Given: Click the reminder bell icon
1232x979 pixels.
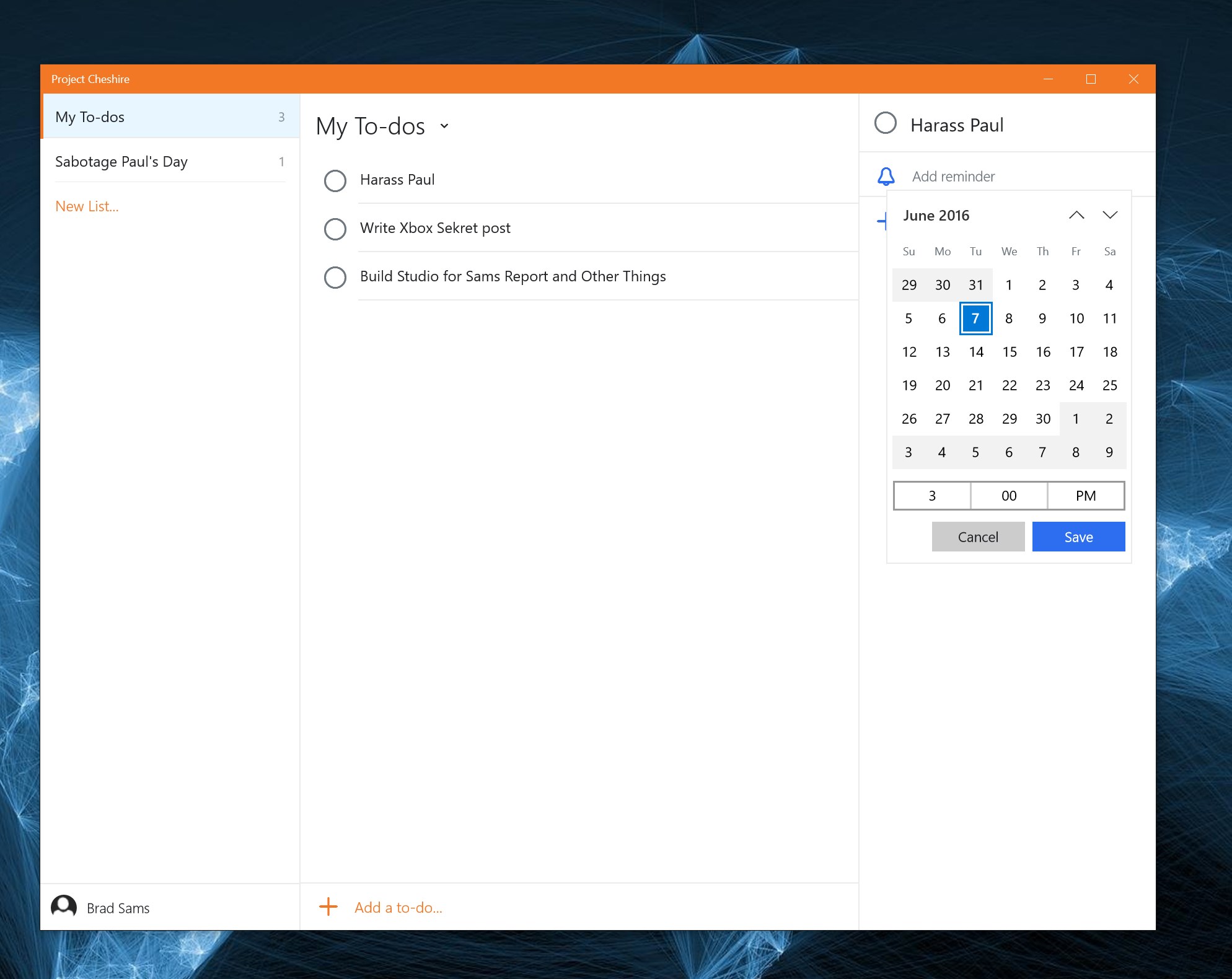Looking at the screenshot, I should pos(886,177).
